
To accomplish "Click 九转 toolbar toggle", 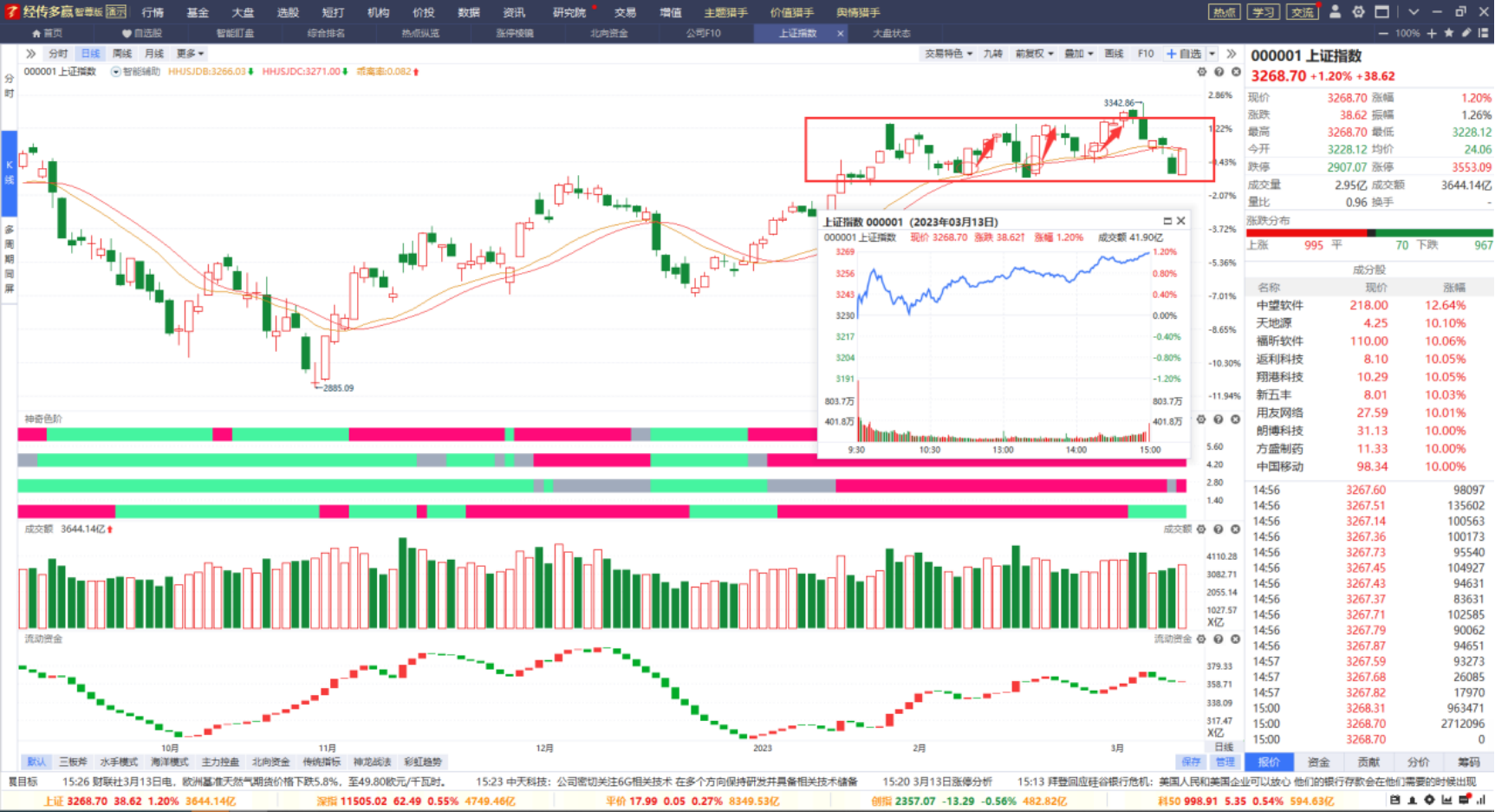I will pos(993,54).
